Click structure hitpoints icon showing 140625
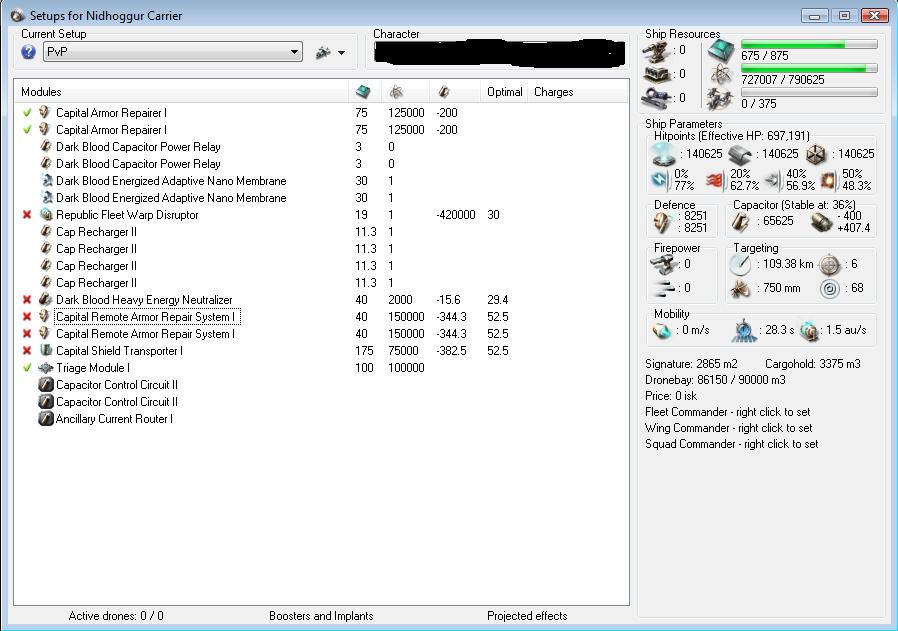This screenshot has height=631, width=898. (816, 154)
